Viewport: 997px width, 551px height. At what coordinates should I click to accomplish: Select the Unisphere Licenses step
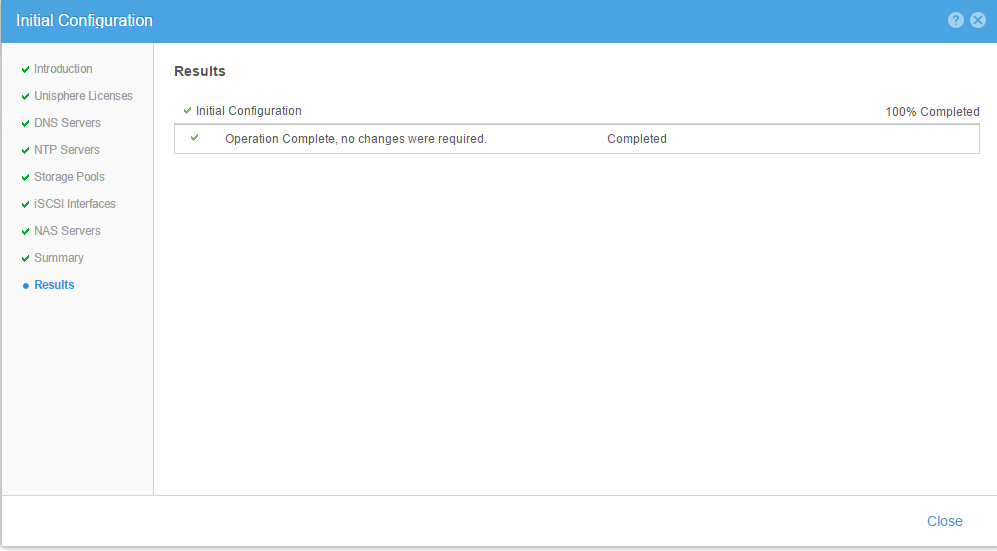coord(83,96)
